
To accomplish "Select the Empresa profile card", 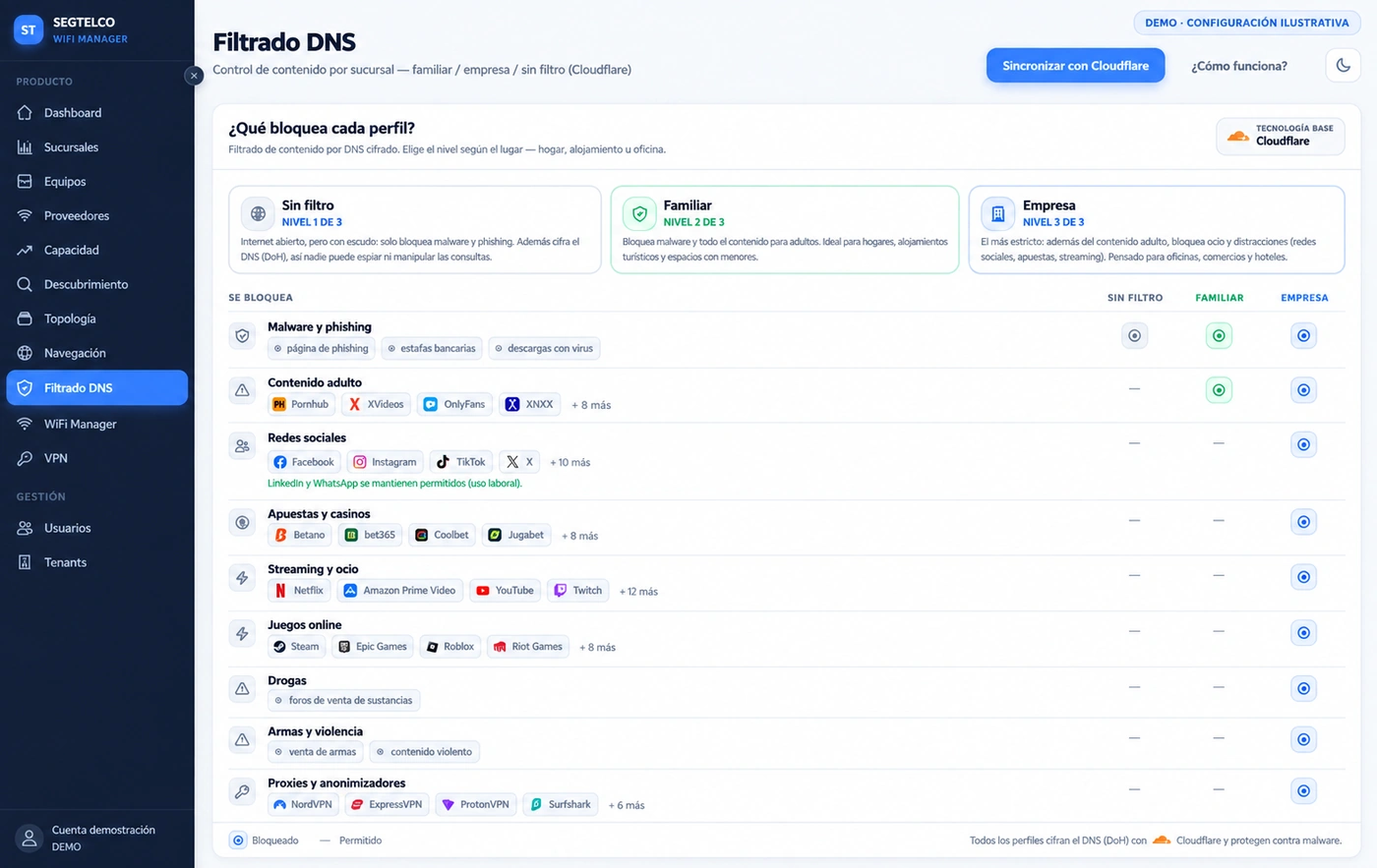I will click(x=1157, y=230).
